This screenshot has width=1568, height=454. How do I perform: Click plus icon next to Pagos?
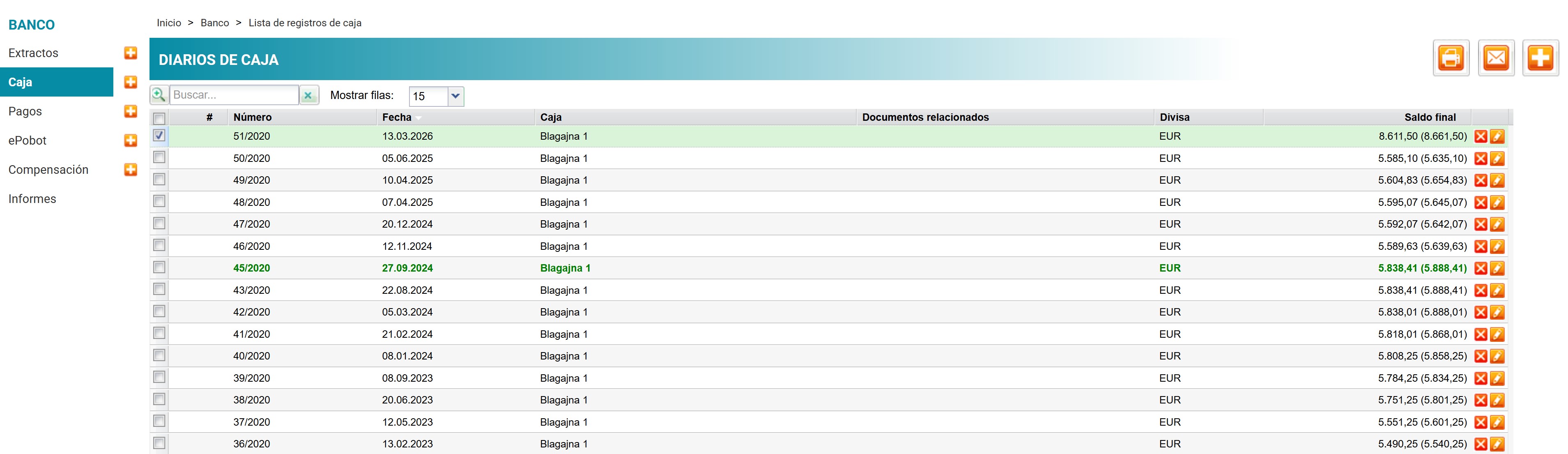coord(130,111)
